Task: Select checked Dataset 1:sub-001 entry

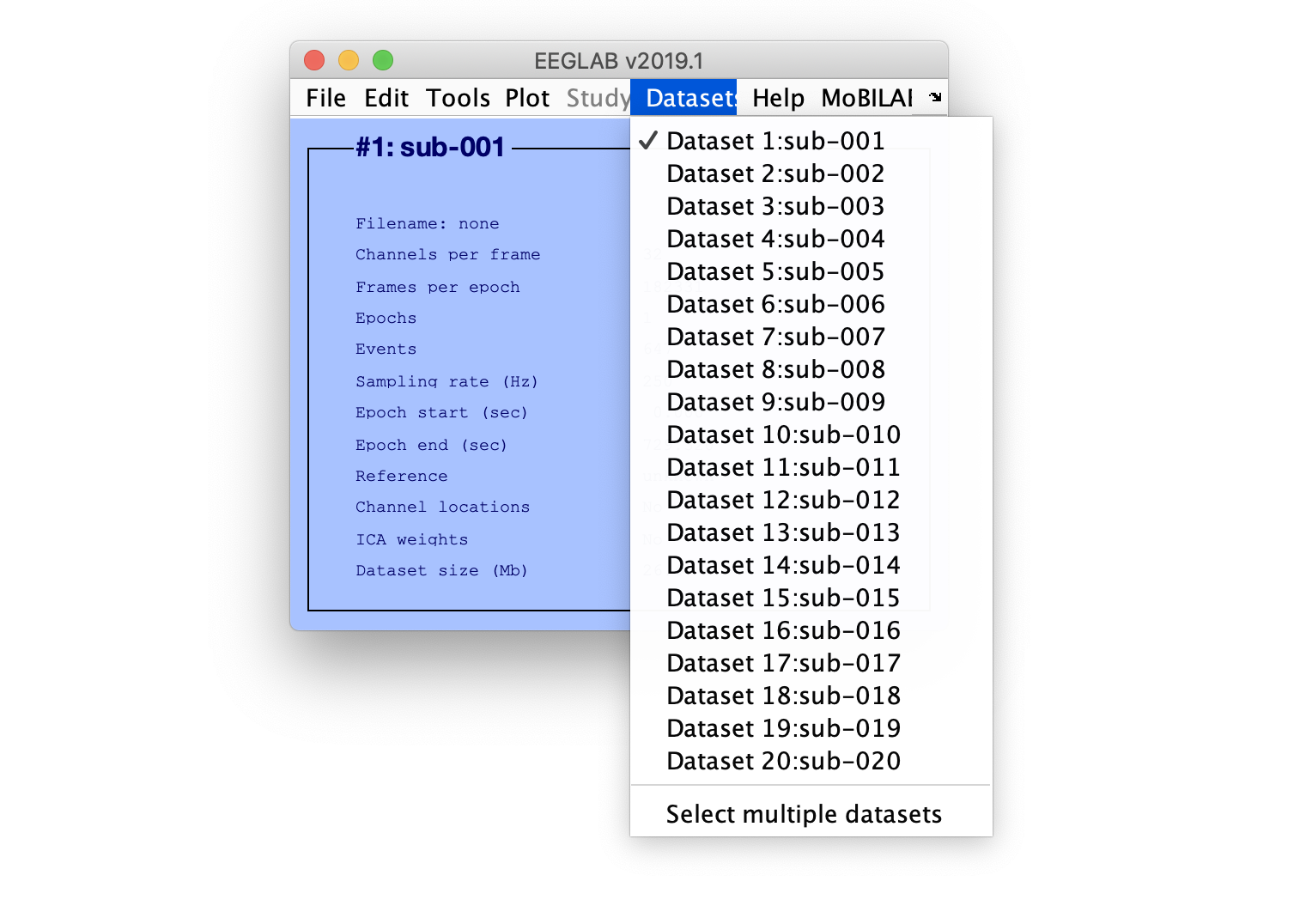Action: pyautogui.click(x=774, y=141)
